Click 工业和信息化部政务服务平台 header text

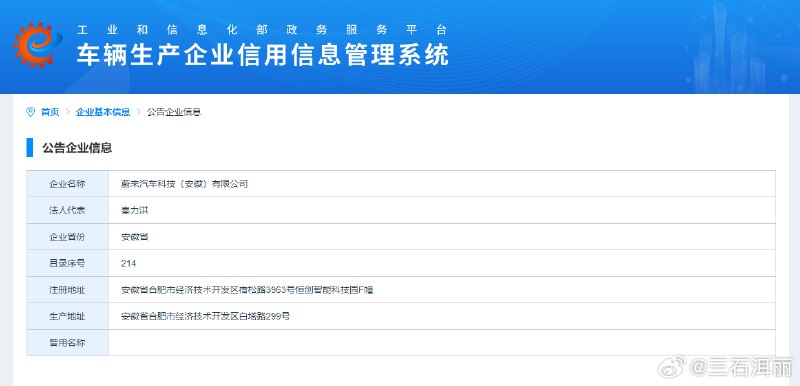[262, 30]
